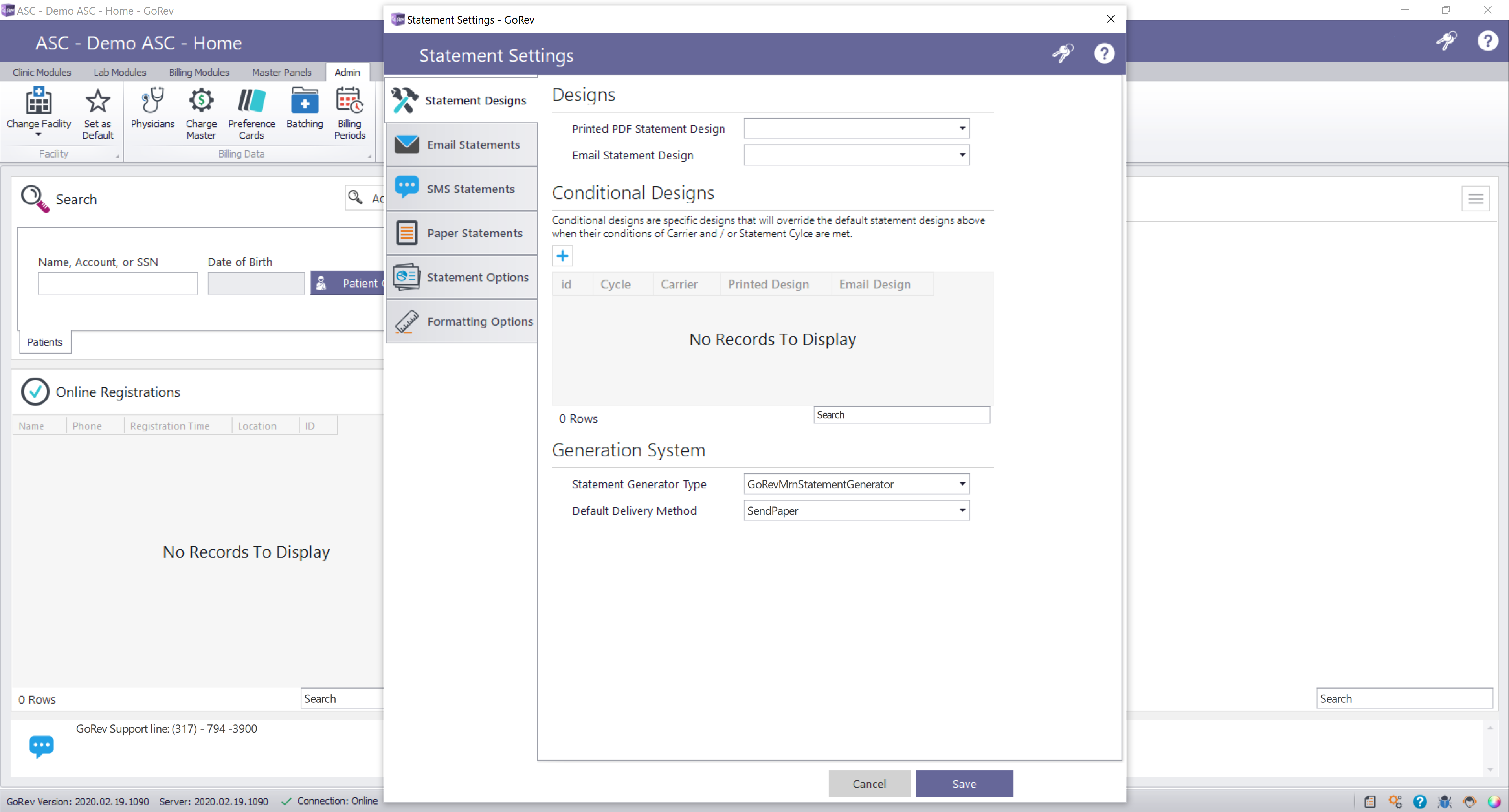Click the gears icon in status bar
Image resolution: width=1509 pixels, height=812 pixels.
pos(1395,801)
